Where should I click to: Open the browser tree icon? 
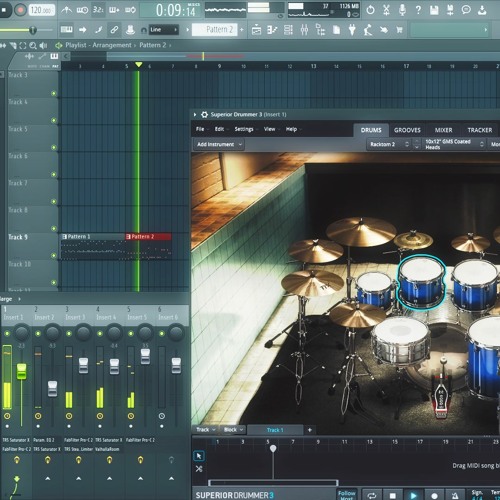point(320,30)
